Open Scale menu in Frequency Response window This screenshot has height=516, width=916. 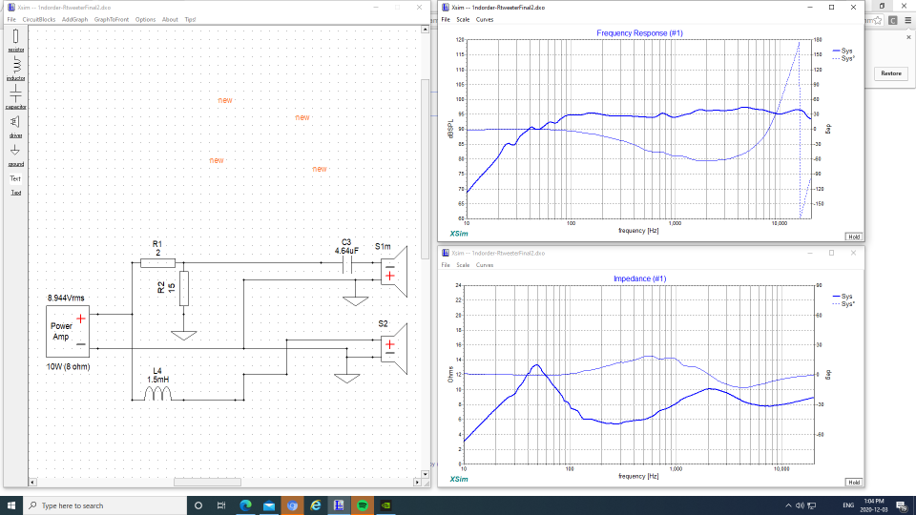(x=463, y=19)
